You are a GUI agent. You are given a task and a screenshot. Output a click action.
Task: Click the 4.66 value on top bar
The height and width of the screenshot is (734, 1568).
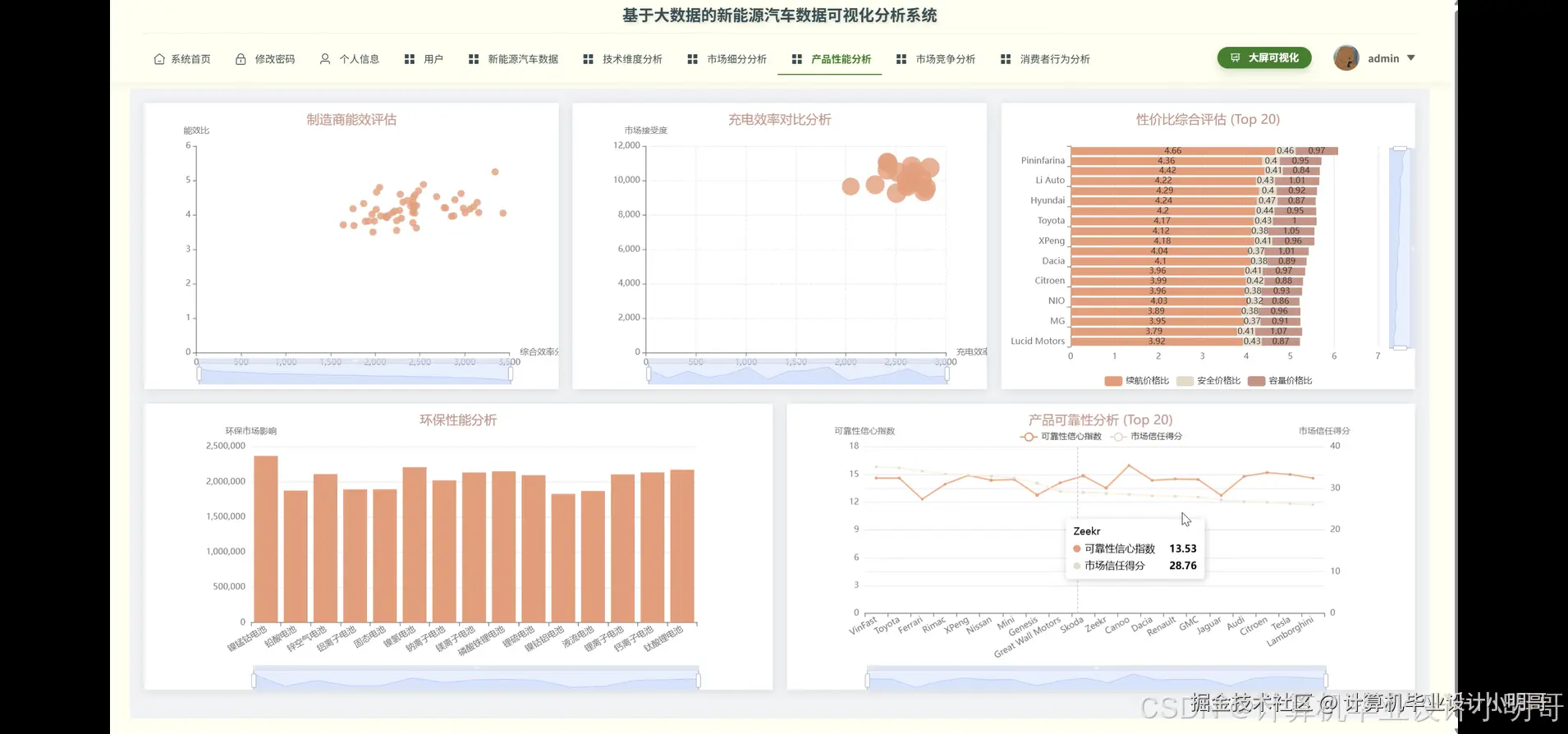tap(1173, 151)
